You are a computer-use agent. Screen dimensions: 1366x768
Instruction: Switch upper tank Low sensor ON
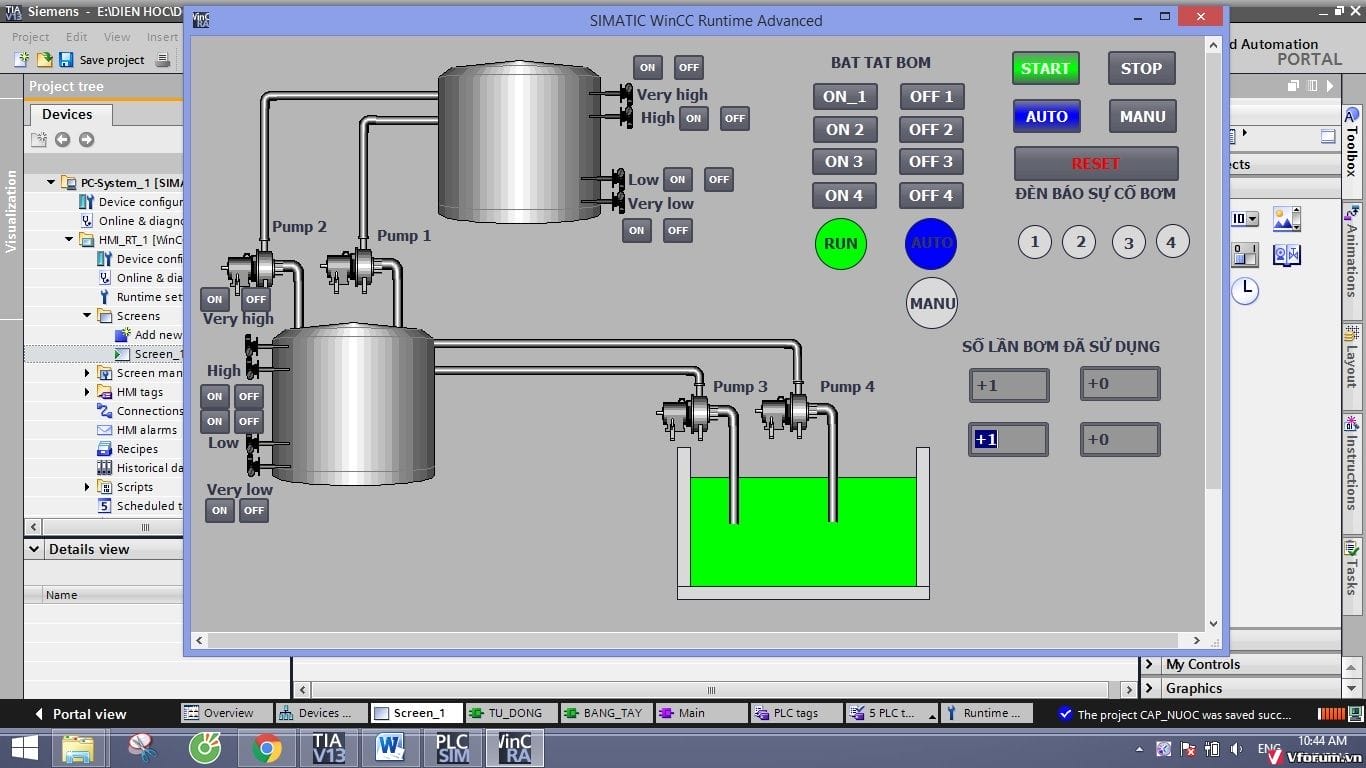tap(678, 179)
